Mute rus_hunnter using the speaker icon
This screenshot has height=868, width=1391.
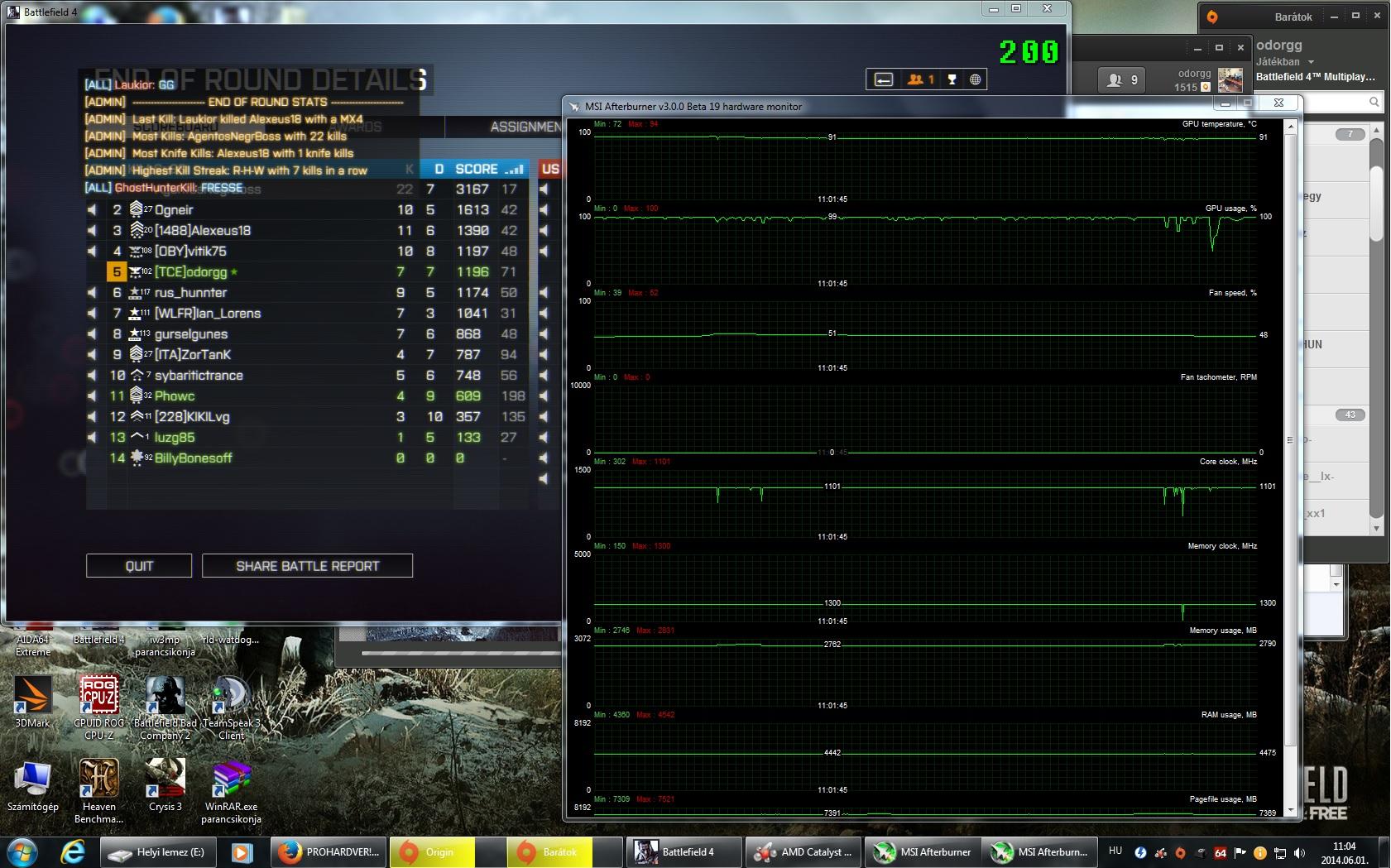pos(93,292)
